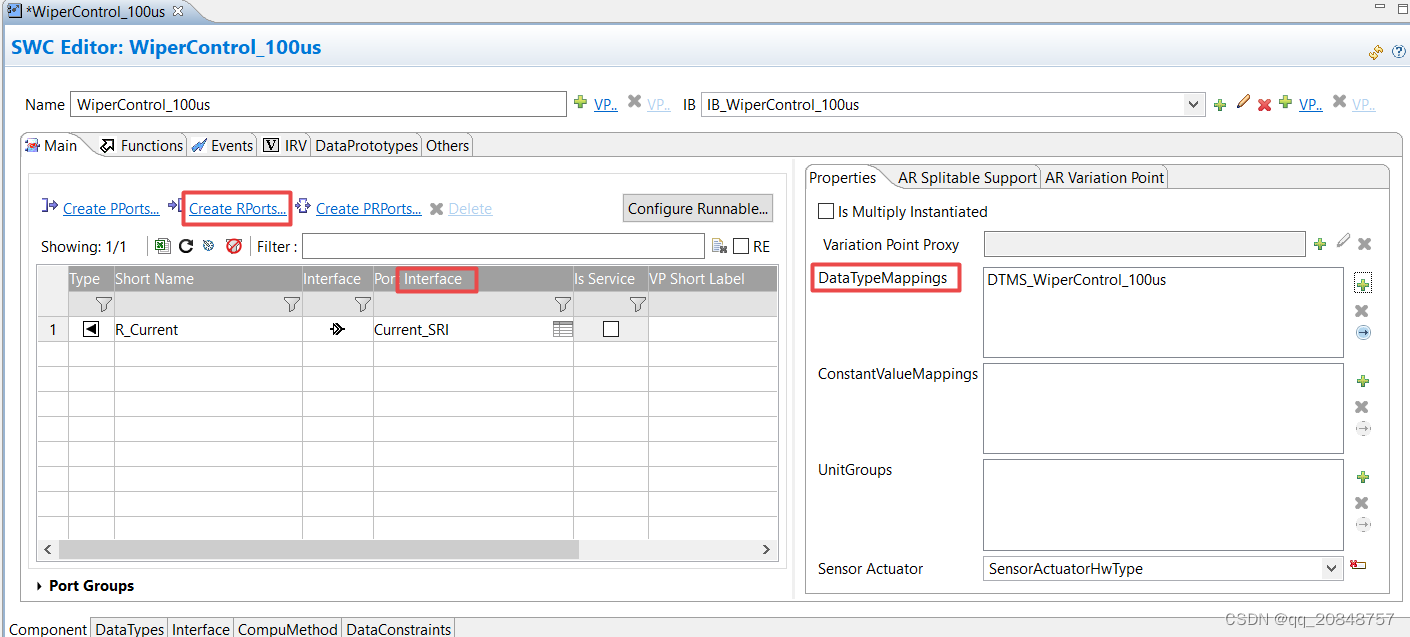Image resolution: width=1410 pixels, height=637 pixels.
Task: Toggle the RE checkbox next to Filter
Action: [741, 246]
